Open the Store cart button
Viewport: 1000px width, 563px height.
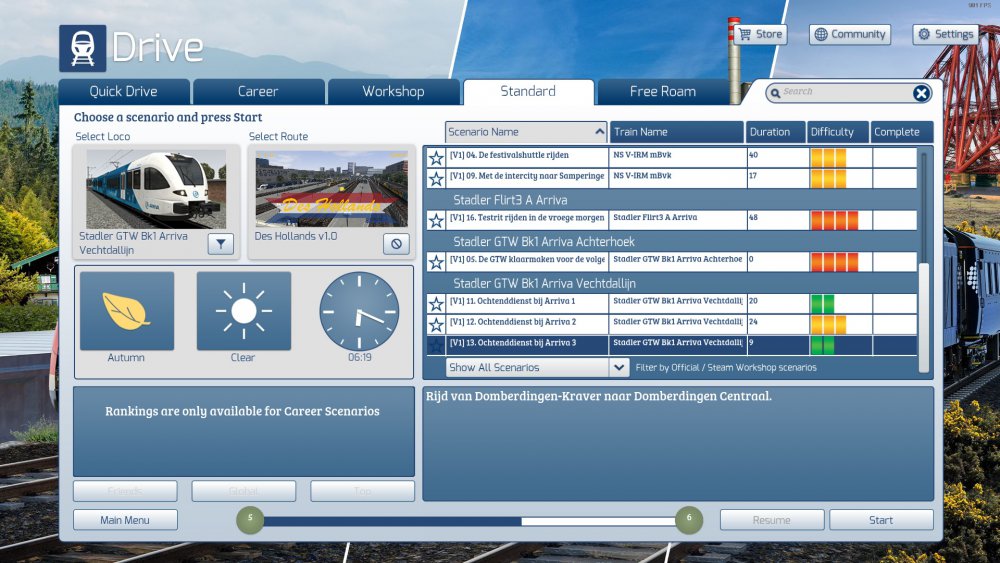760,34
